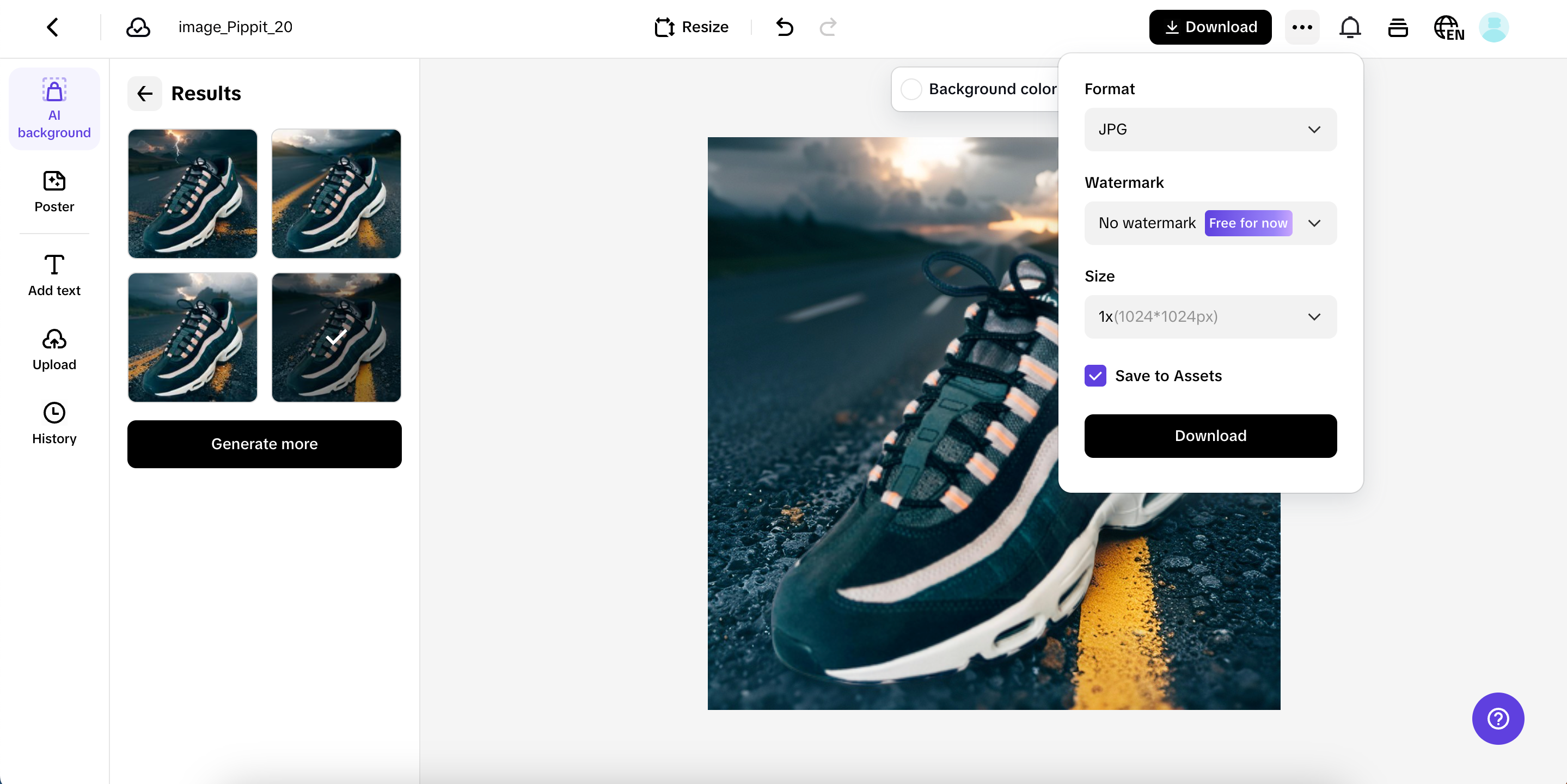Click the back arrow in top bar
This screenshot has width=1567, height=784.
(x=53, y=27)
